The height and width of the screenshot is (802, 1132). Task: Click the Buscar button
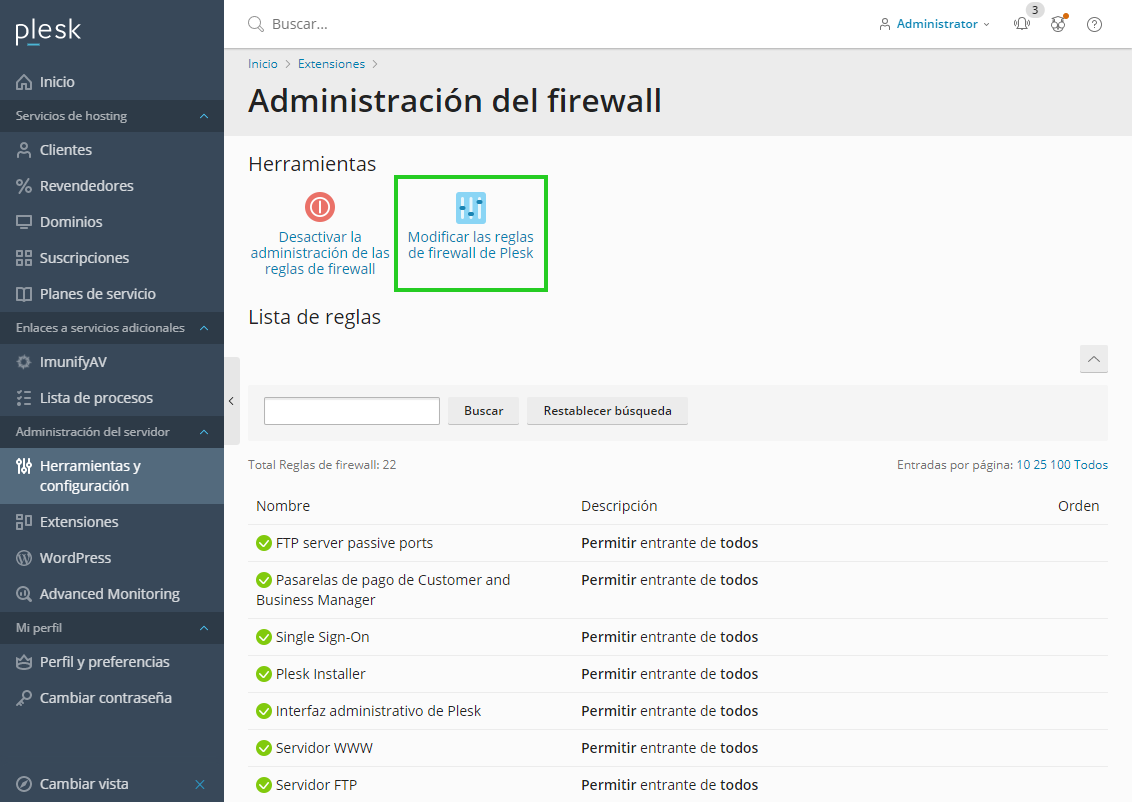(x=484, y=411)
